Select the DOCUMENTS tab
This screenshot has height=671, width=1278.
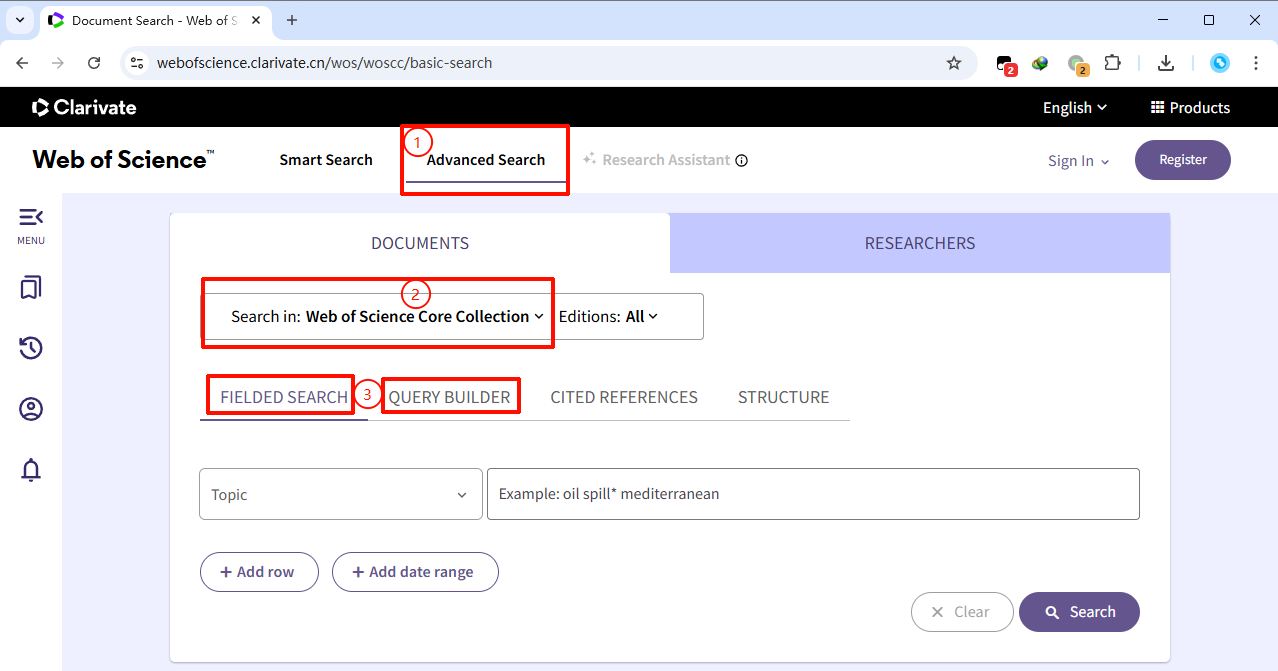click(420, 243)
